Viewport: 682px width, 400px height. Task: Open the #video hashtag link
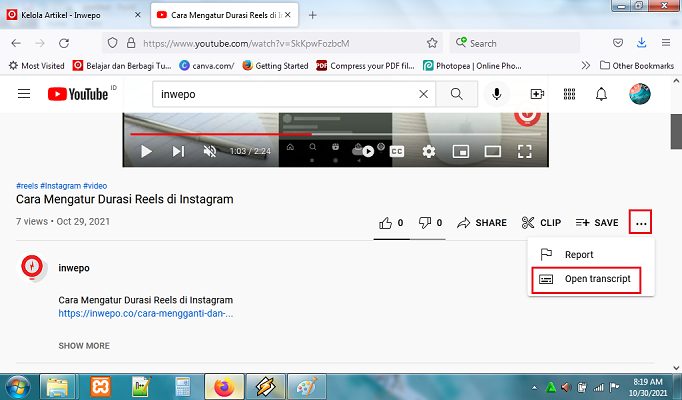pyautogui.click(x=95, y=186)
